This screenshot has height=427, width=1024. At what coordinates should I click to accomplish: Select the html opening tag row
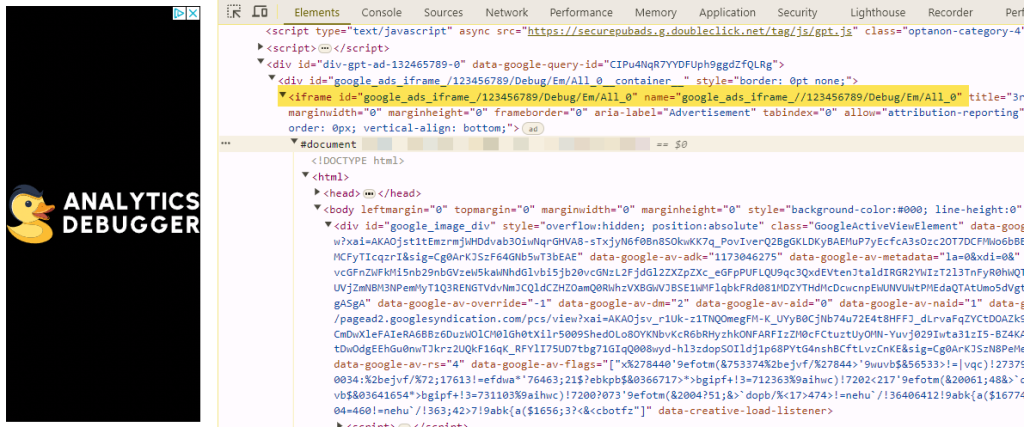point(331,177)
